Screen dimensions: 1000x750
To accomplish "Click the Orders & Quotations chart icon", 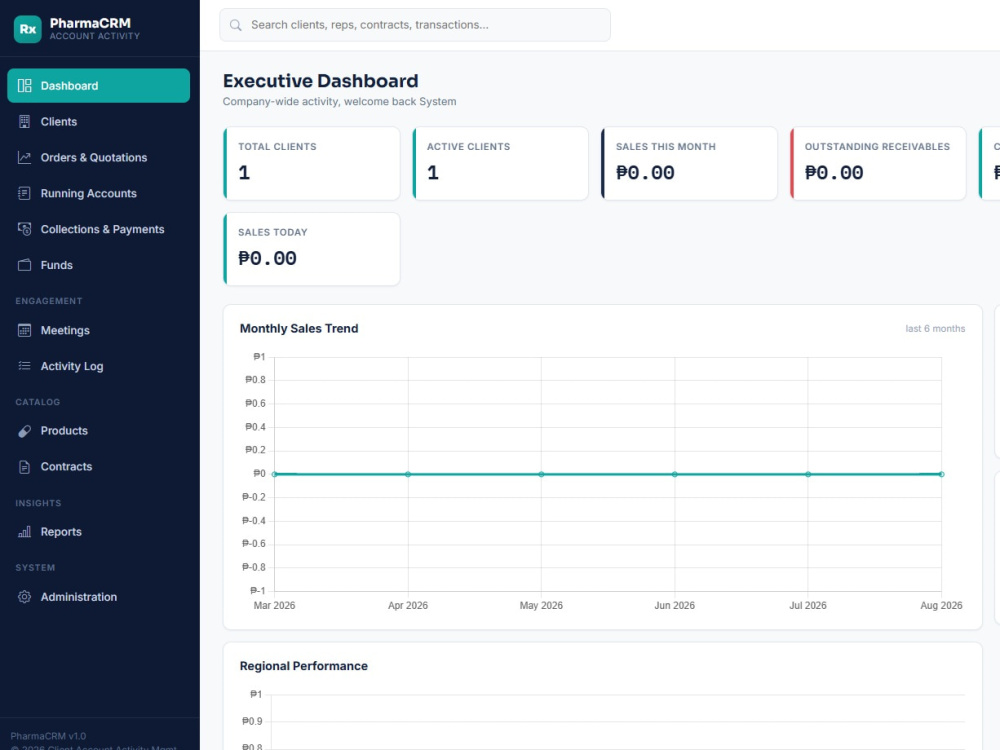I will (x=24, y=158).
